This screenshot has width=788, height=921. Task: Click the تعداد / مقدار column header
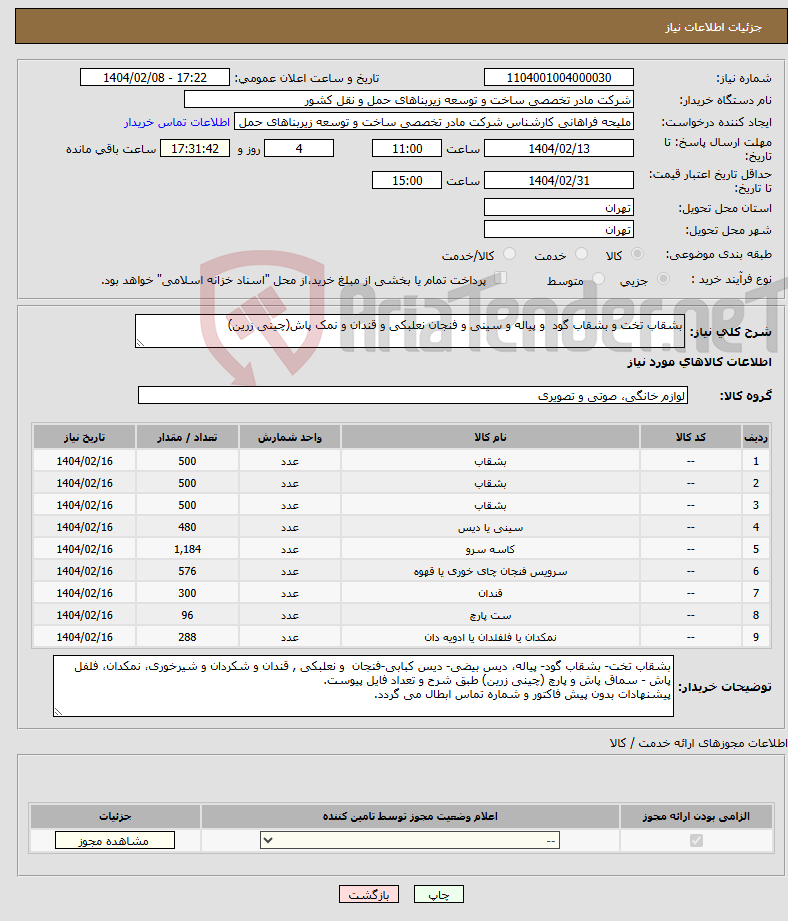point(187,438)
